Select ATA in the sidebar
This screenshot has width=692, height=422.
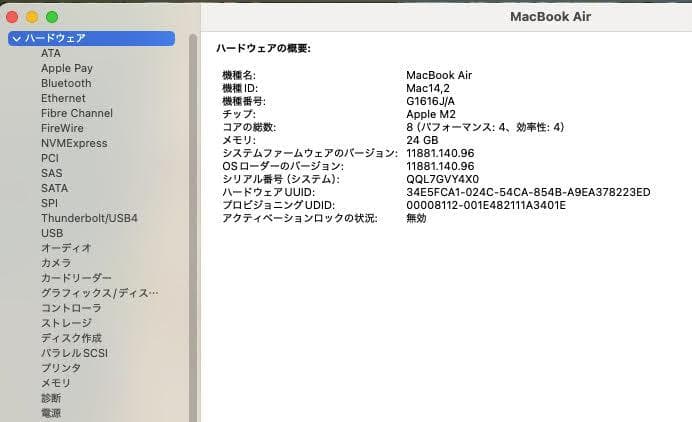coord(51,53)
